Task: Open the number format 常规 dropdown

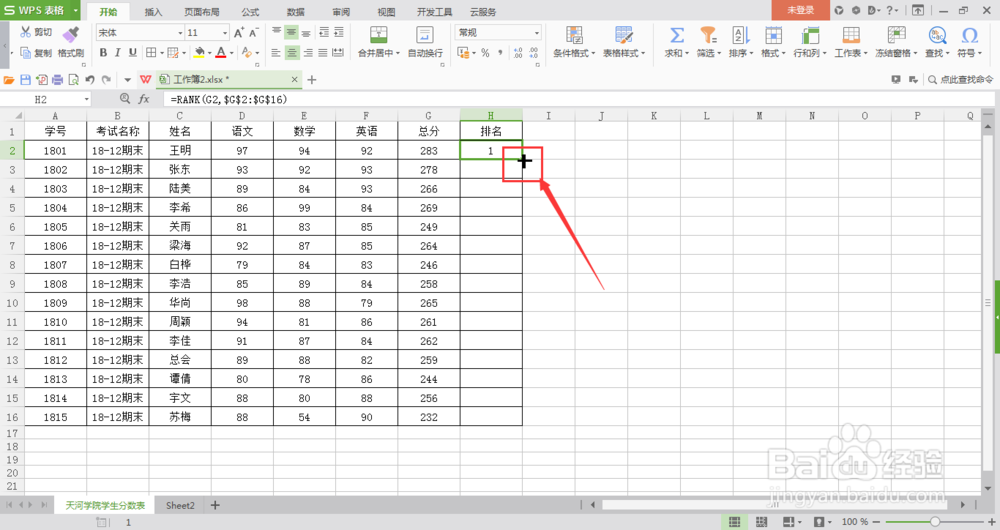Action: (537, 33)
